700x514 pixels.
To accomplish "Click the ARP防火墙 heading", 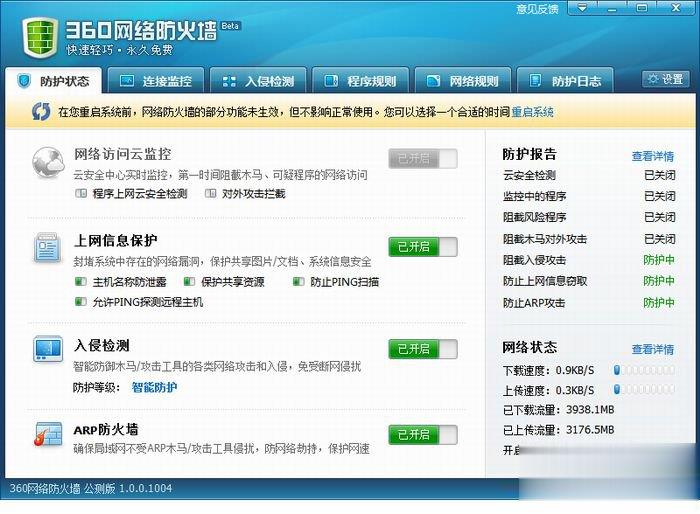I will click(106, 430).
